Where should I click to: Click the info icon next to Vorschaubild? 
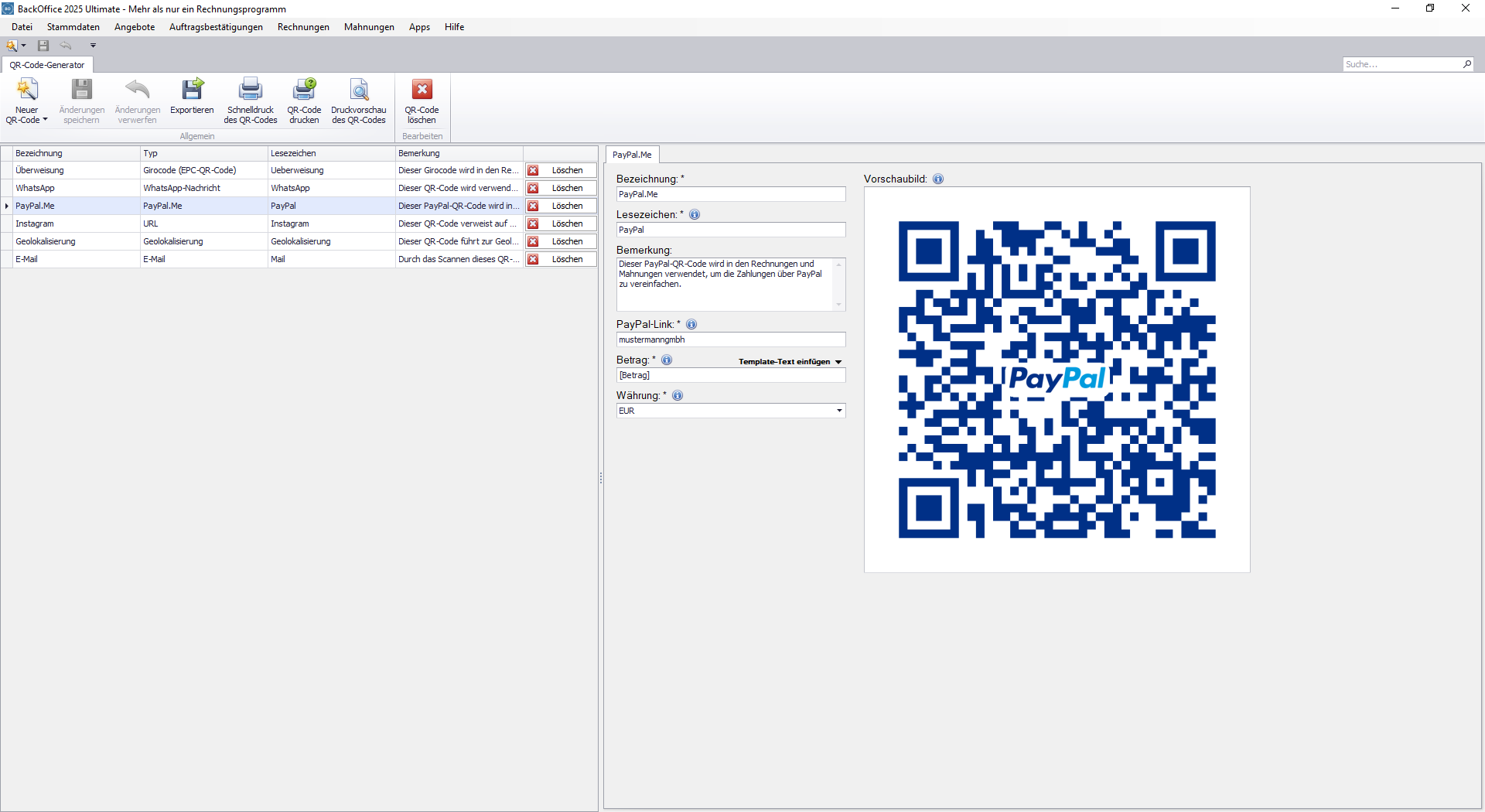(938, 179)
